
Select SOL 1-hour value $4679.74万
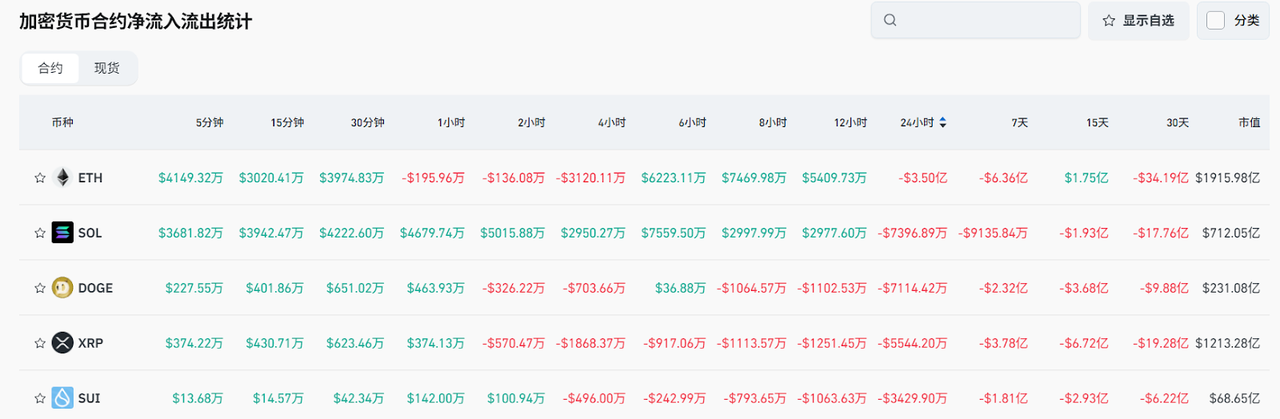tap(432, 233)
